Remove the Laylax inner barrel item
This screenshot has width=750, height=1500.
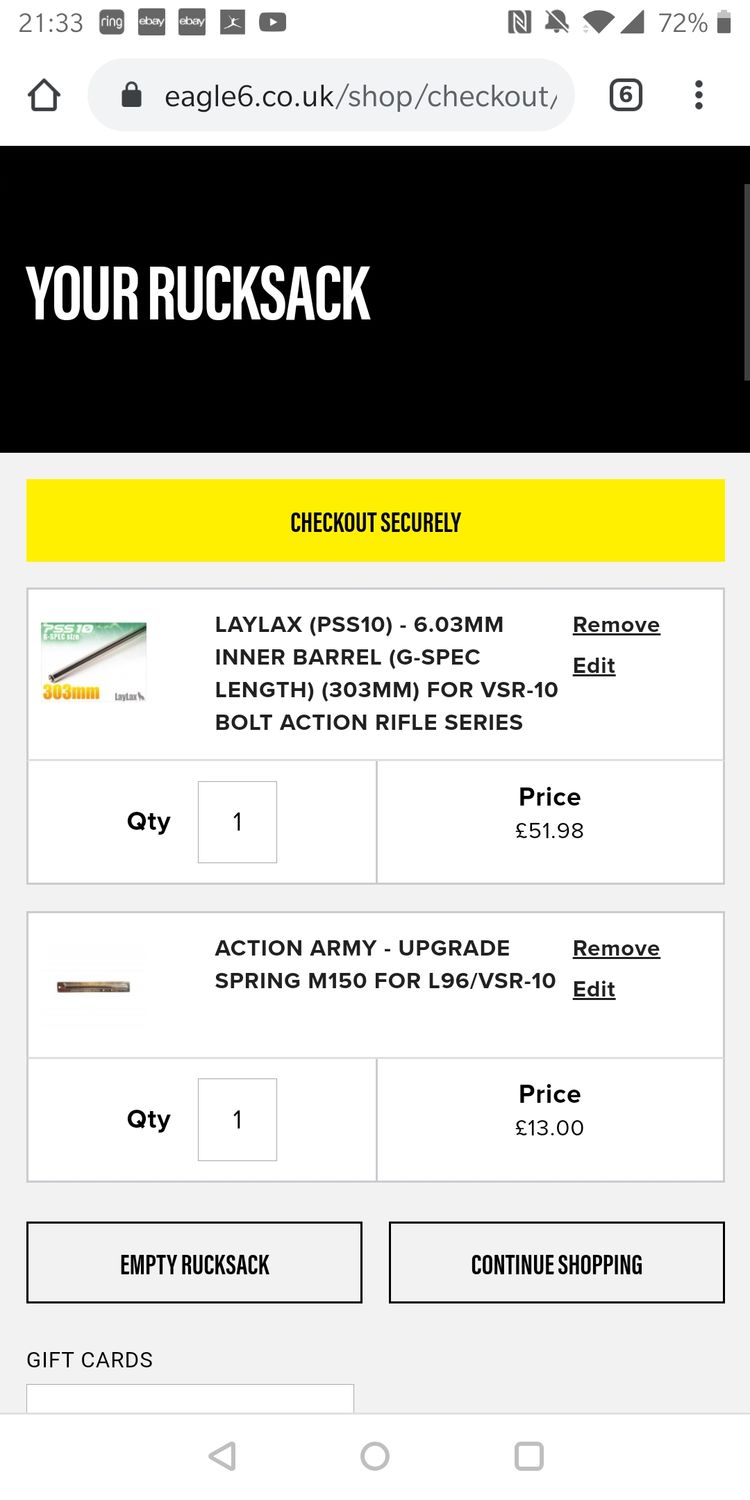point(616,625)
